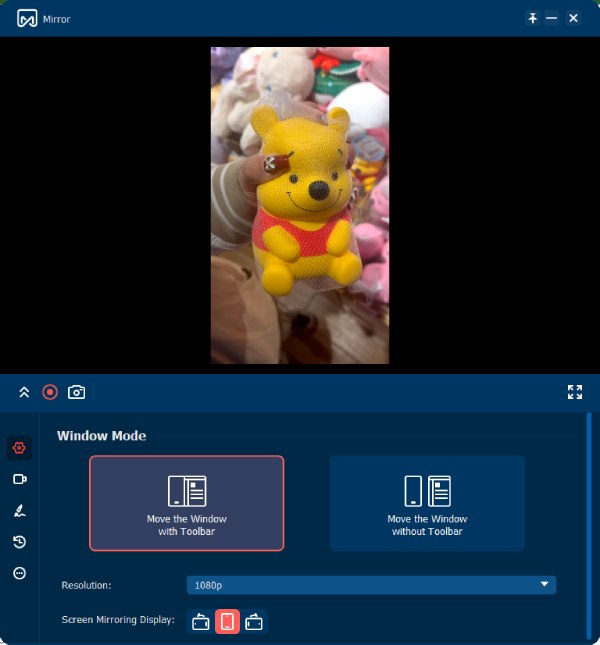The width and height of the screenshot is (600, 645).
Task: Click the settings panel vertical scrollbar
Action: pyautogui.click(x=589, y=527)
